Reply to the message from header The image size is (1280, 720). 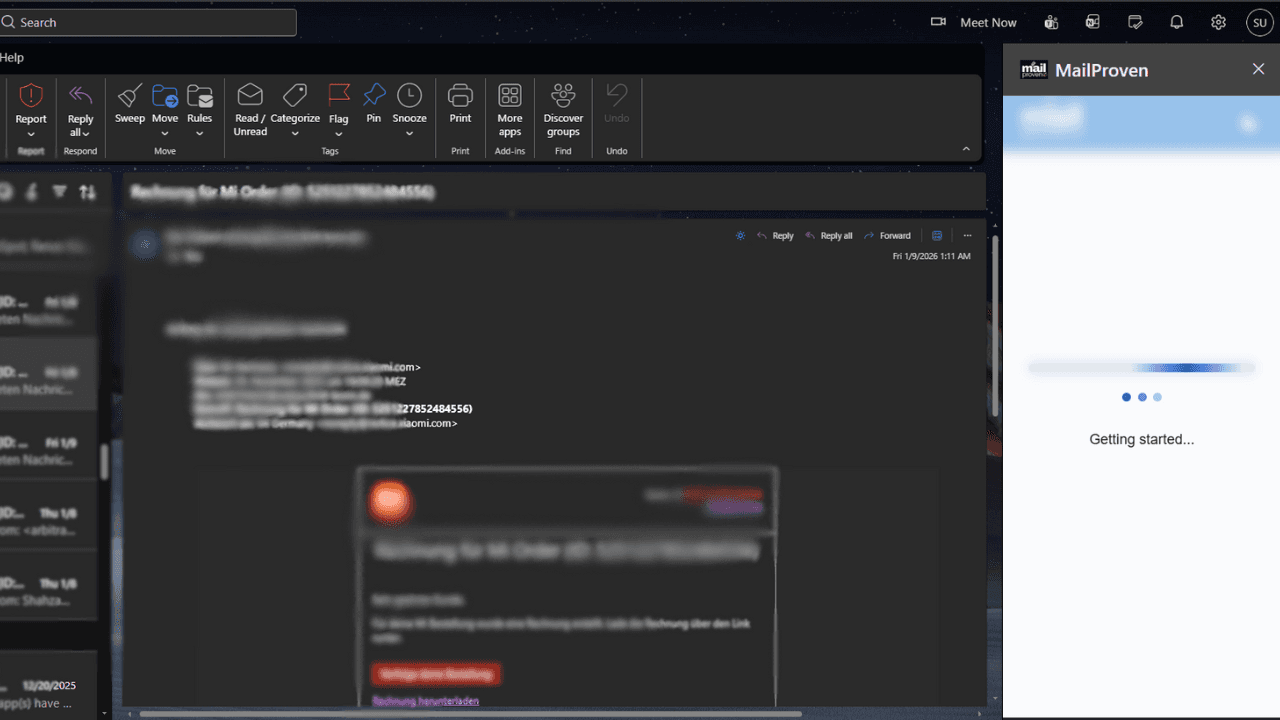(x=775, y=236)
